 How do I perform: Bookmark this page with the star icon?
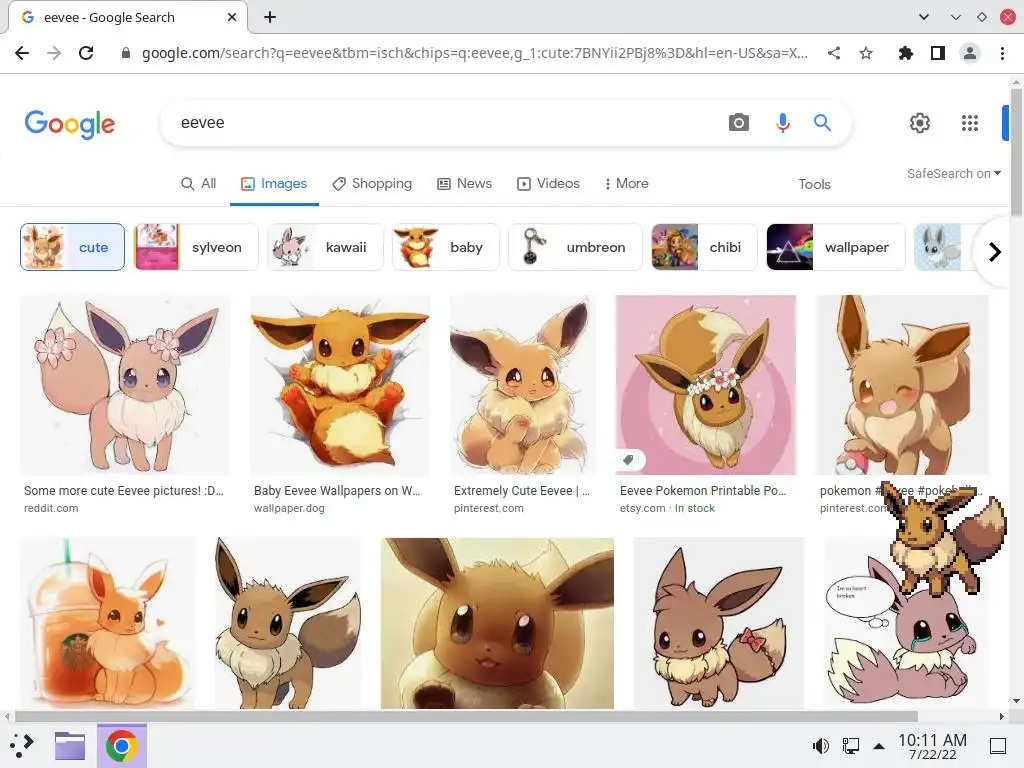865,53
